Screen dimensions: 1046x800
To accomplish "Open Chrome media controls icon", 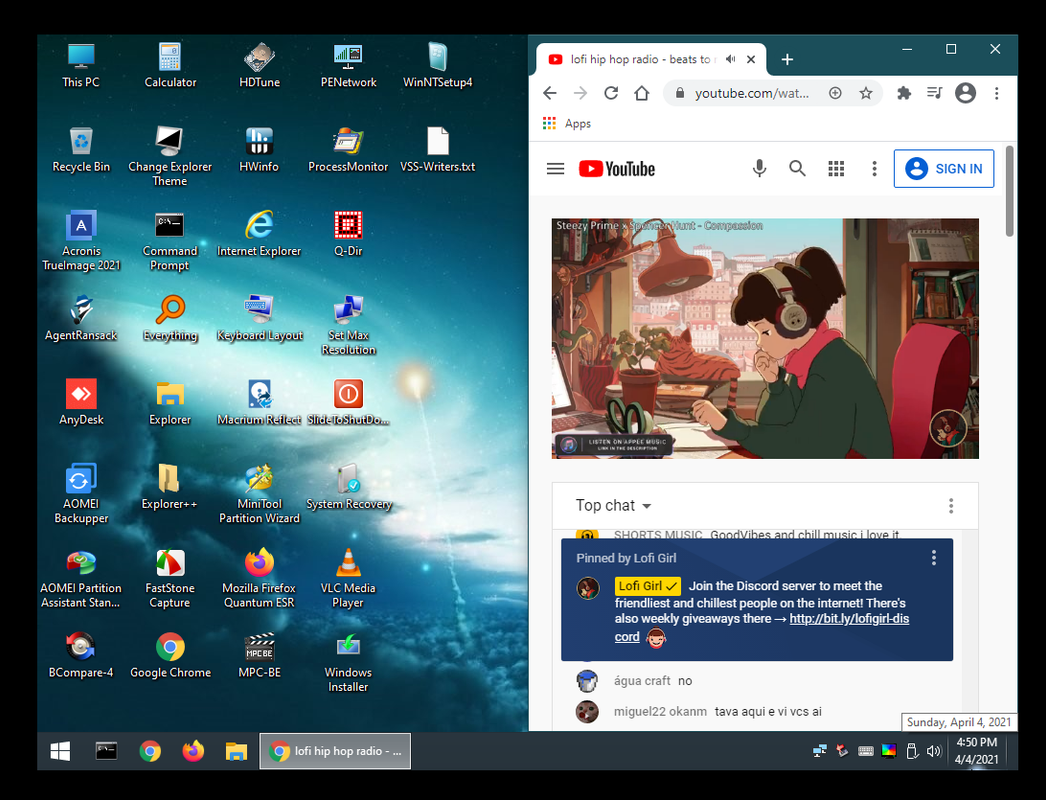I will tap(934, 93).
